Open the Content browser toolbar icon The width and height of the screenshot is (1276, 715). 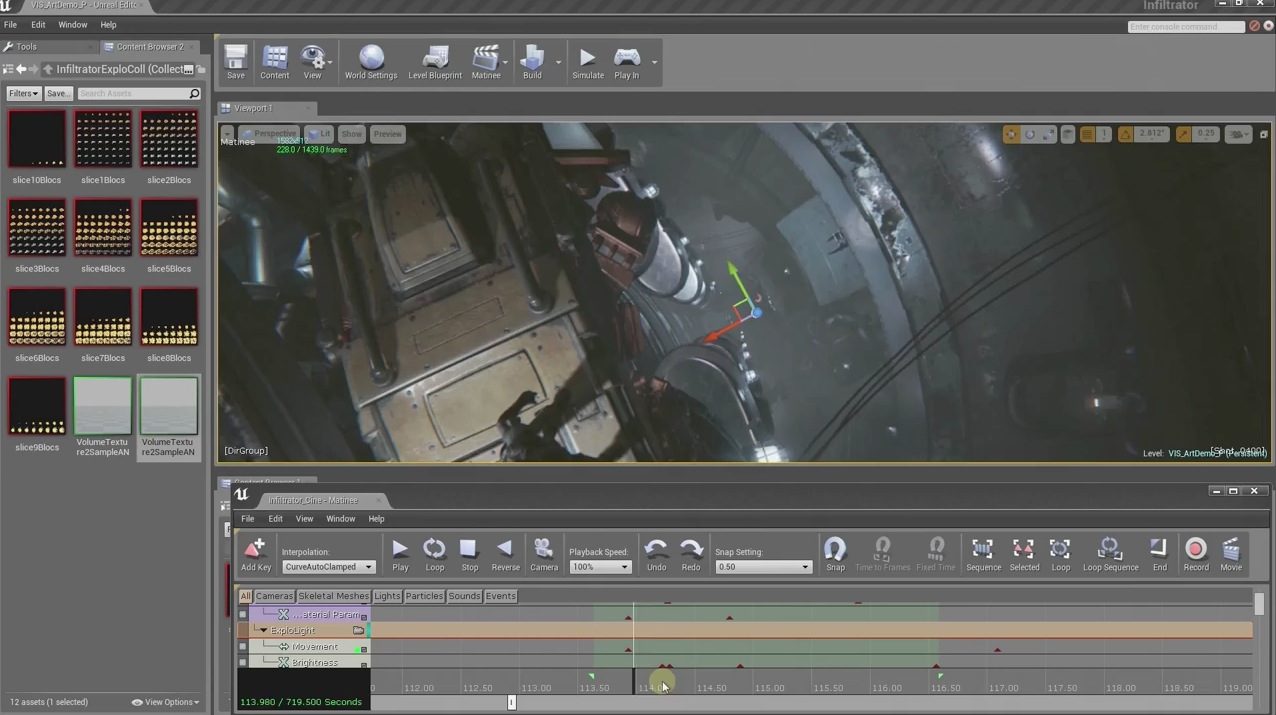coord(274,62)
